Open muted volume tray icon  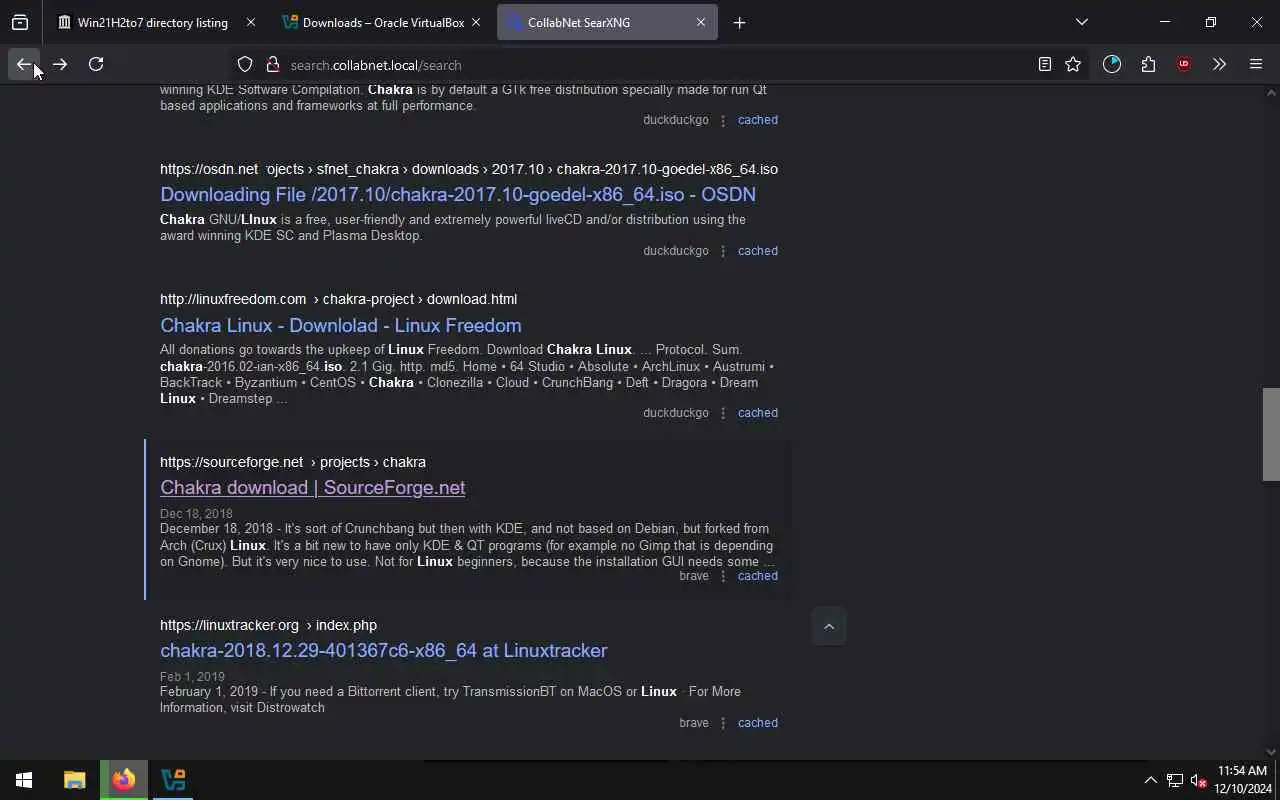click(1198, 780)
